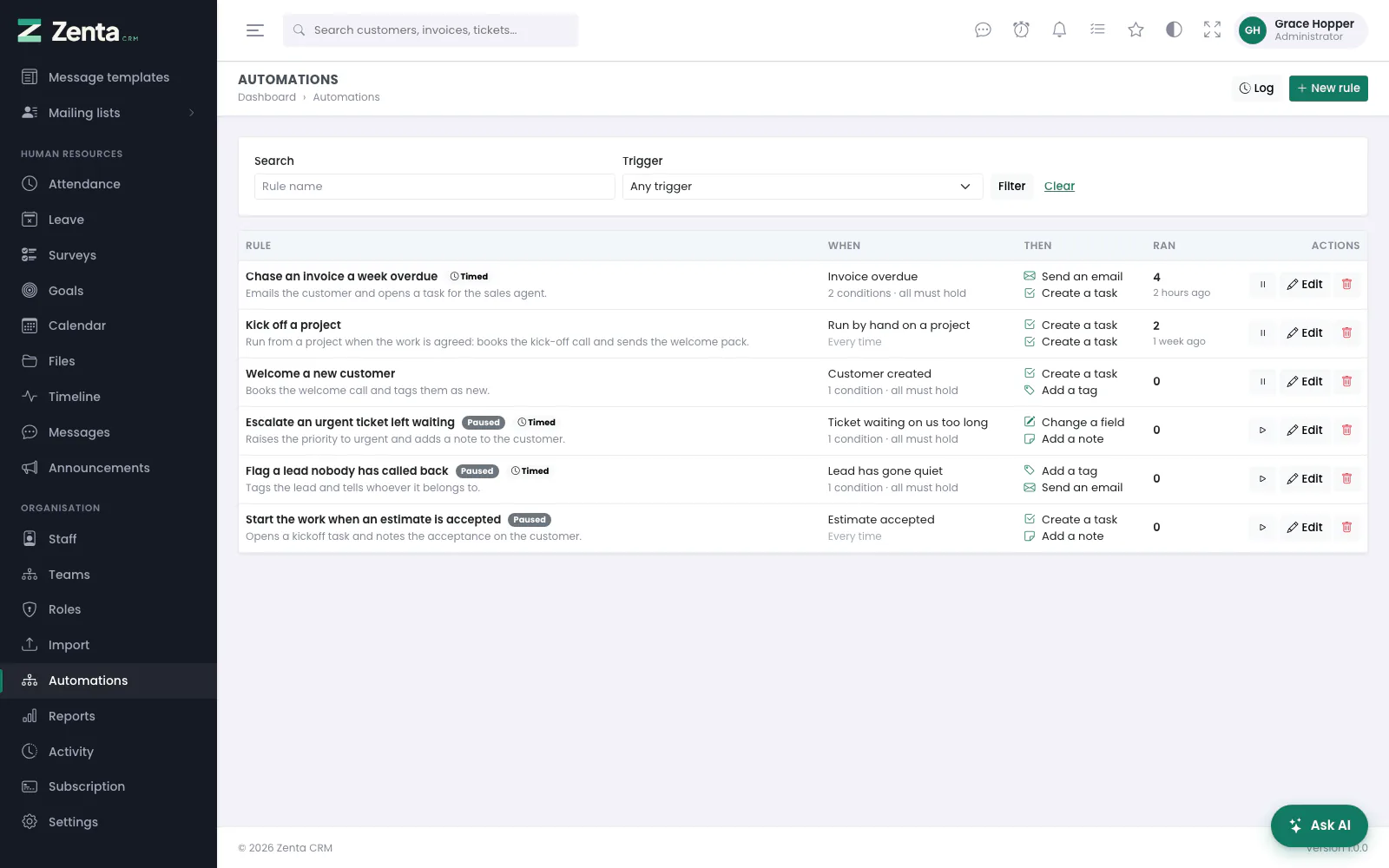This screenshot has width=1389, height=868.
Task: Edit the 'Kick off a project' rule
Action: click(1305, 332)
